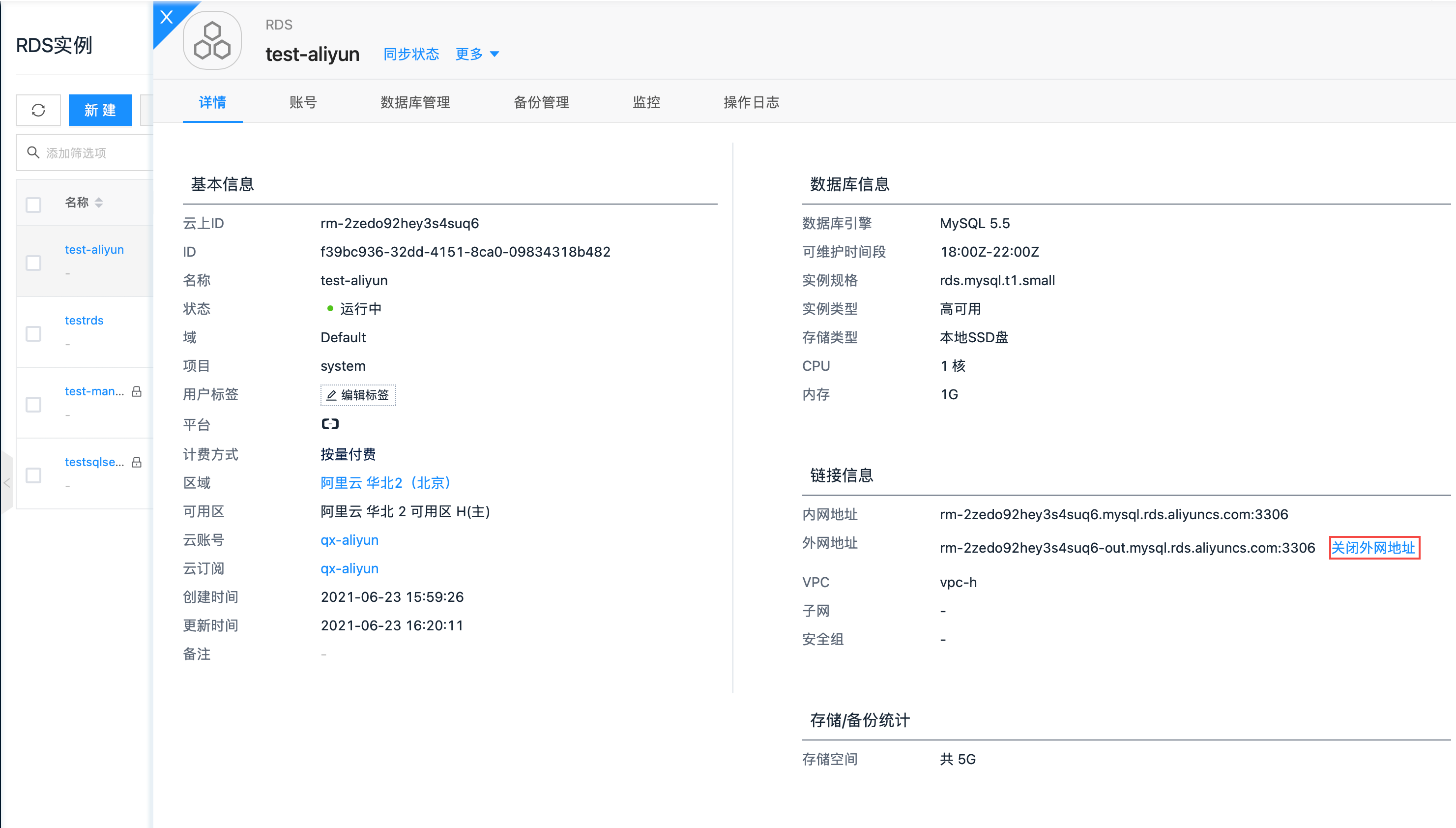Tick the select-all header checkbox
1456x828 pixels.
pyautogui.click(x=33, y=204)
